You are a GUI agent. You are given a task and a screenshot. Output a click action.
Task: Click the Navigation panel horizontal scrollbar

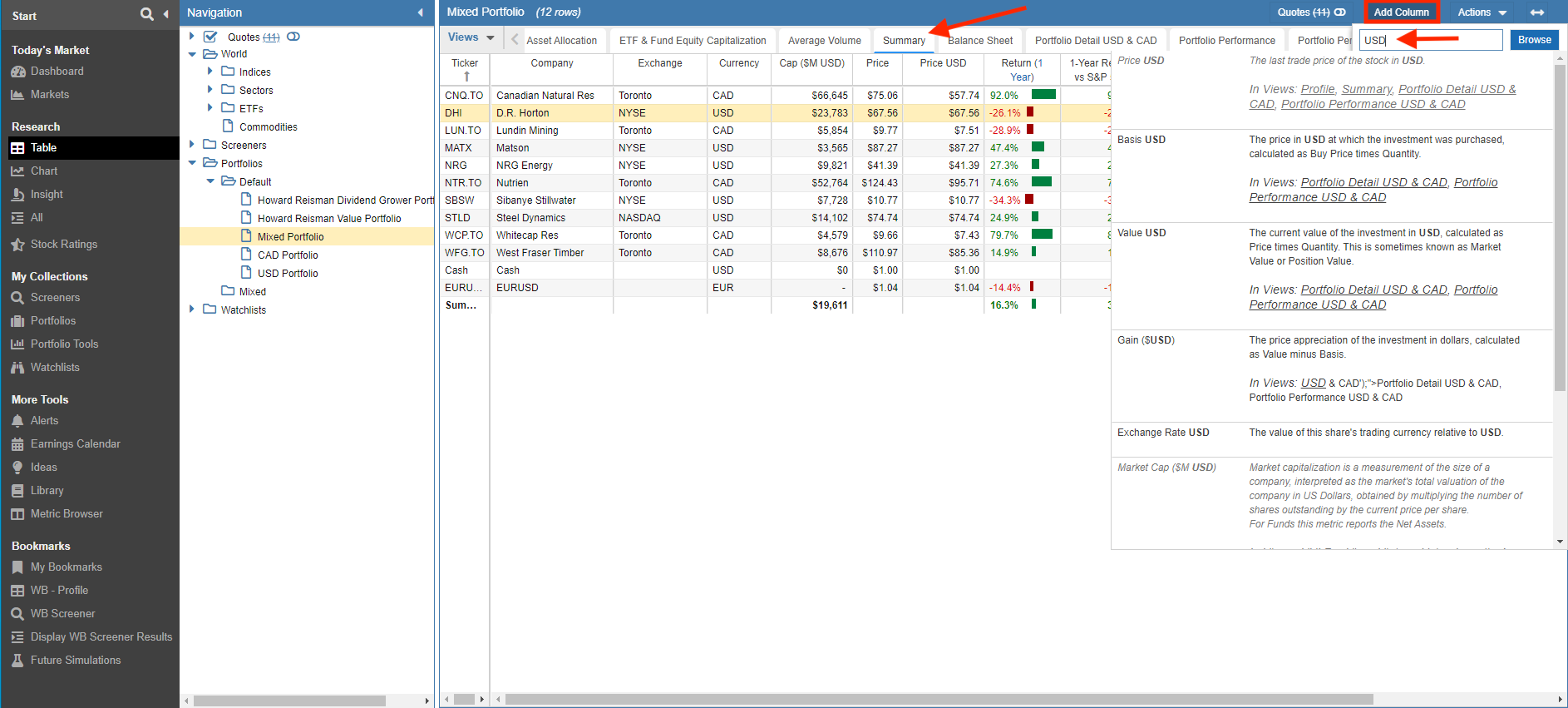point(289,701)
